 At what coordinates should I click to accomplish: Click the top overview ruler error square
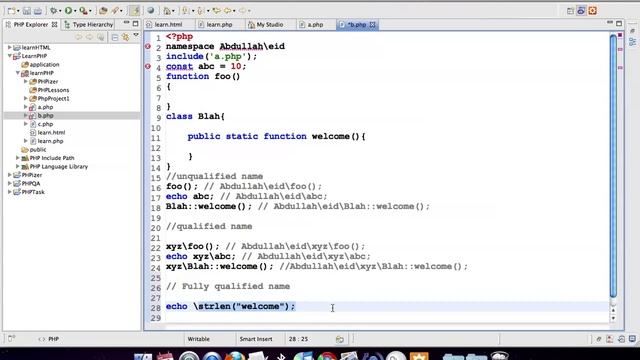(x=620, y=36)
